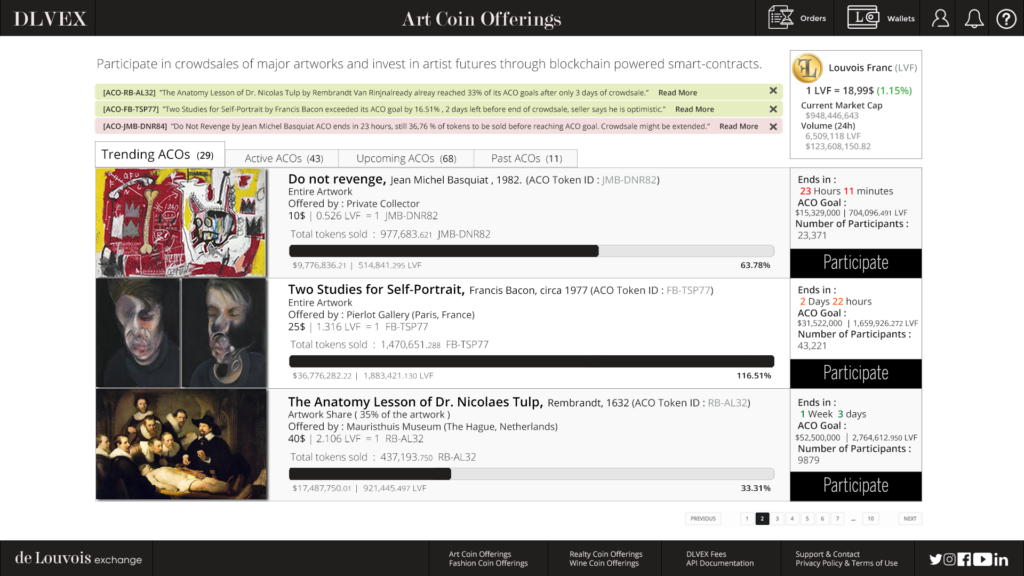The image size is (1024, 576).
Task: Open the notifications bell icon
Action: (x=974, y=18)
